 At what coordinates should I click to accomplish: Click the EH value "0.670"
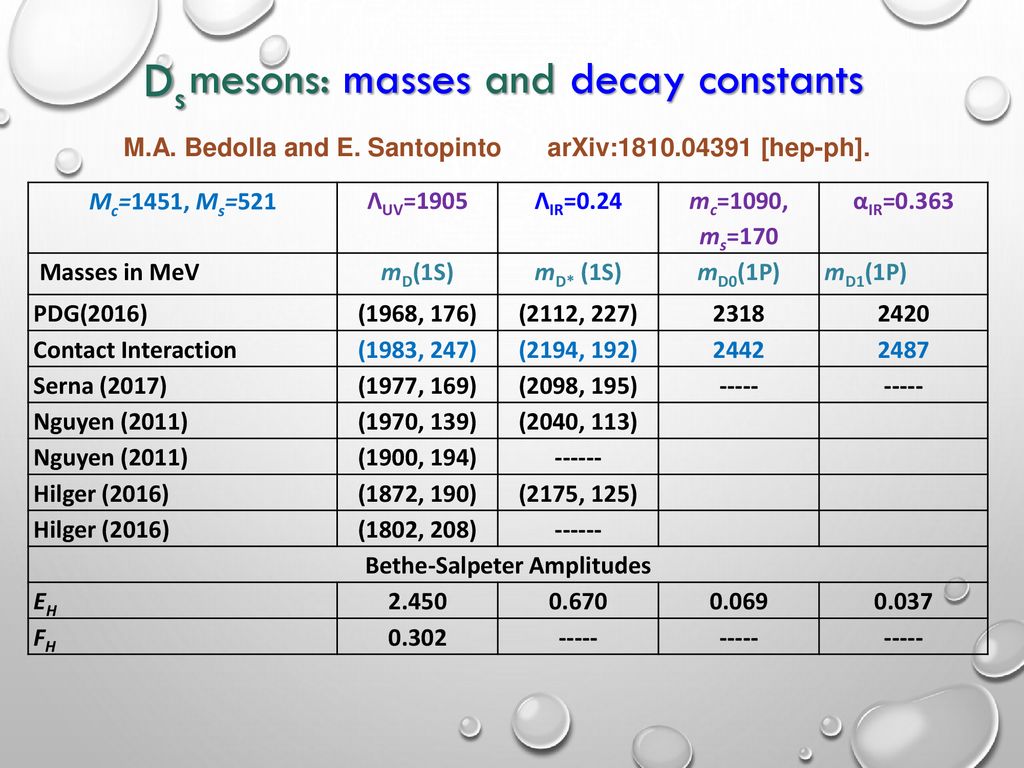(x=578, y=601)
